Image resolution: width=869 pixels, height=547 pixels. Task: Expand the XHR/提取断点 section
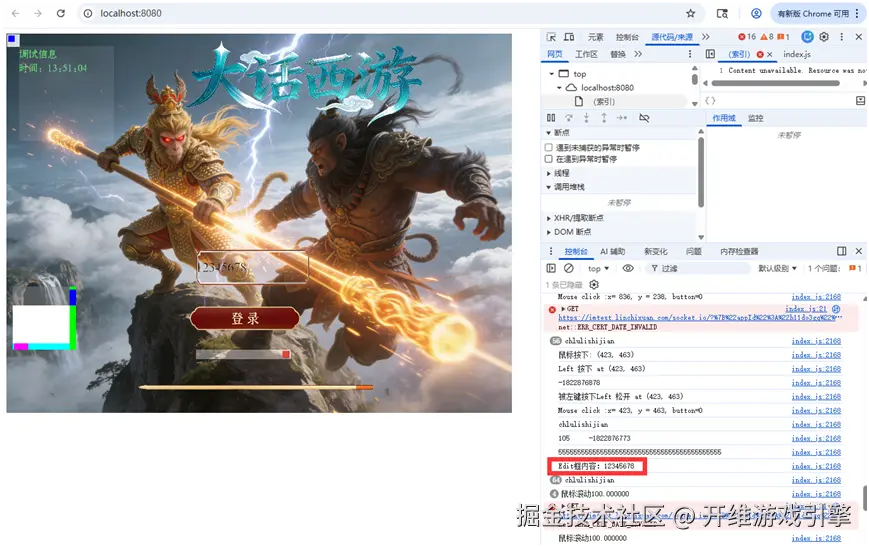(x=549, y=218)
